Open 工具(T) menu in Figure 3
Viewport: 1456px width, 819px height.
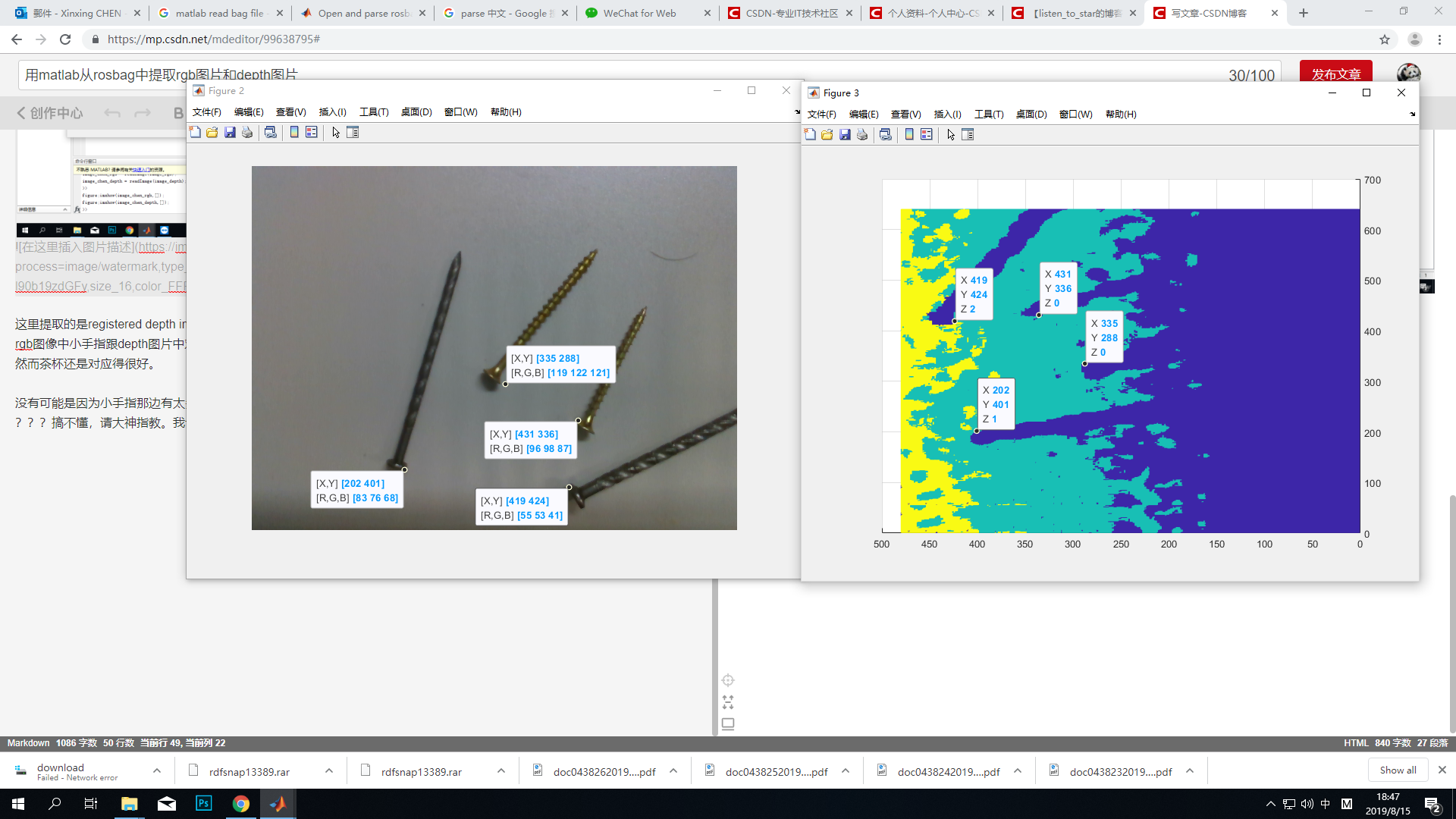[x=989, y=115]
